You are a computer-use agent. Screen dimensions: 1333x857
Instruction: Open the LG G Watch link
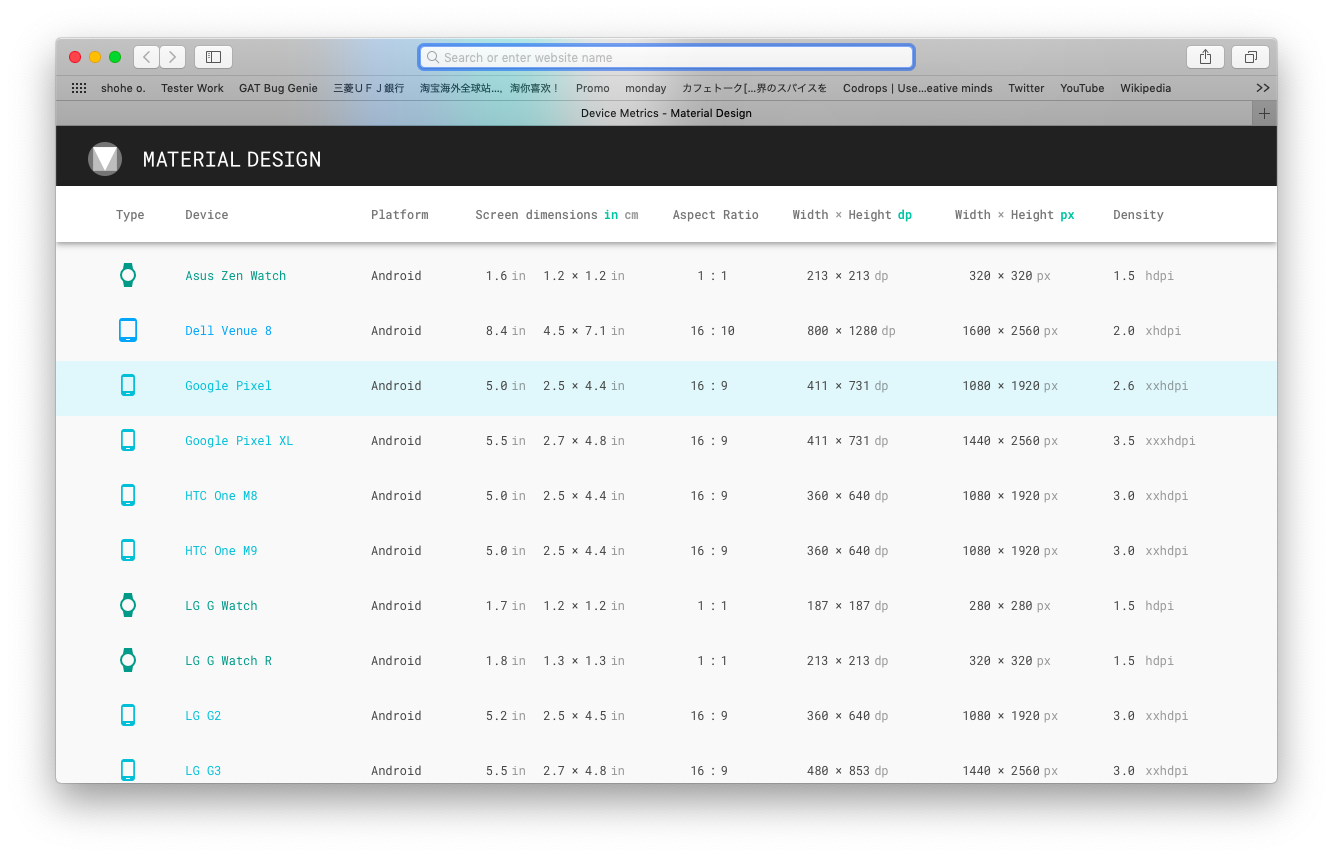221,606
